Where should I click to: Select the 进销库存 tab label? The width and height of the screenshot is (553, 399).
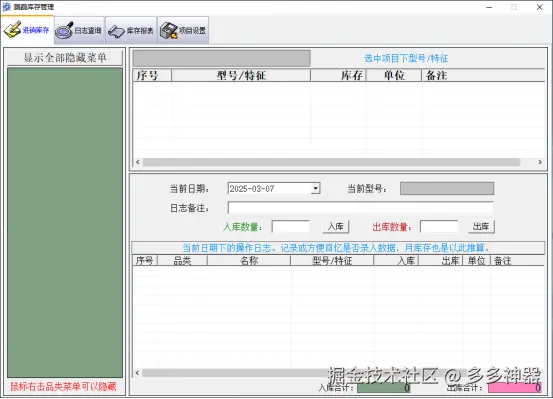click(36, 30)
